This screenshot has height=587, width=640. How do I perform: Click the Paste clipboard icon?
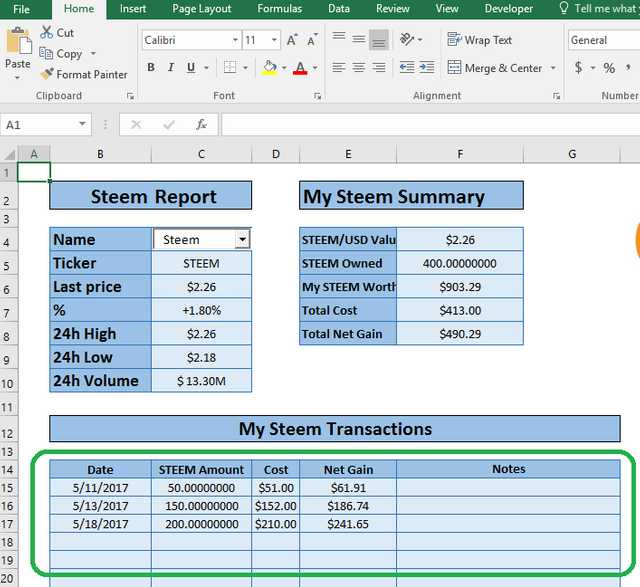pos(18,41)
